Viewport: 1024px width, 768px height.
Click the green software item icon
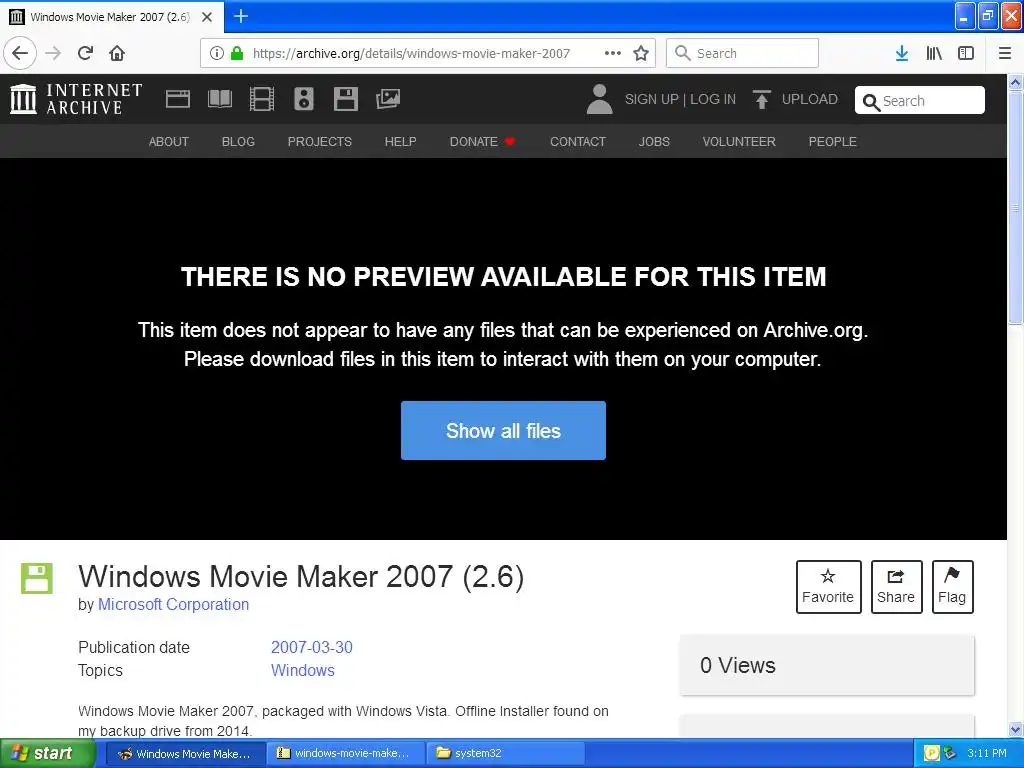point(37,579)
